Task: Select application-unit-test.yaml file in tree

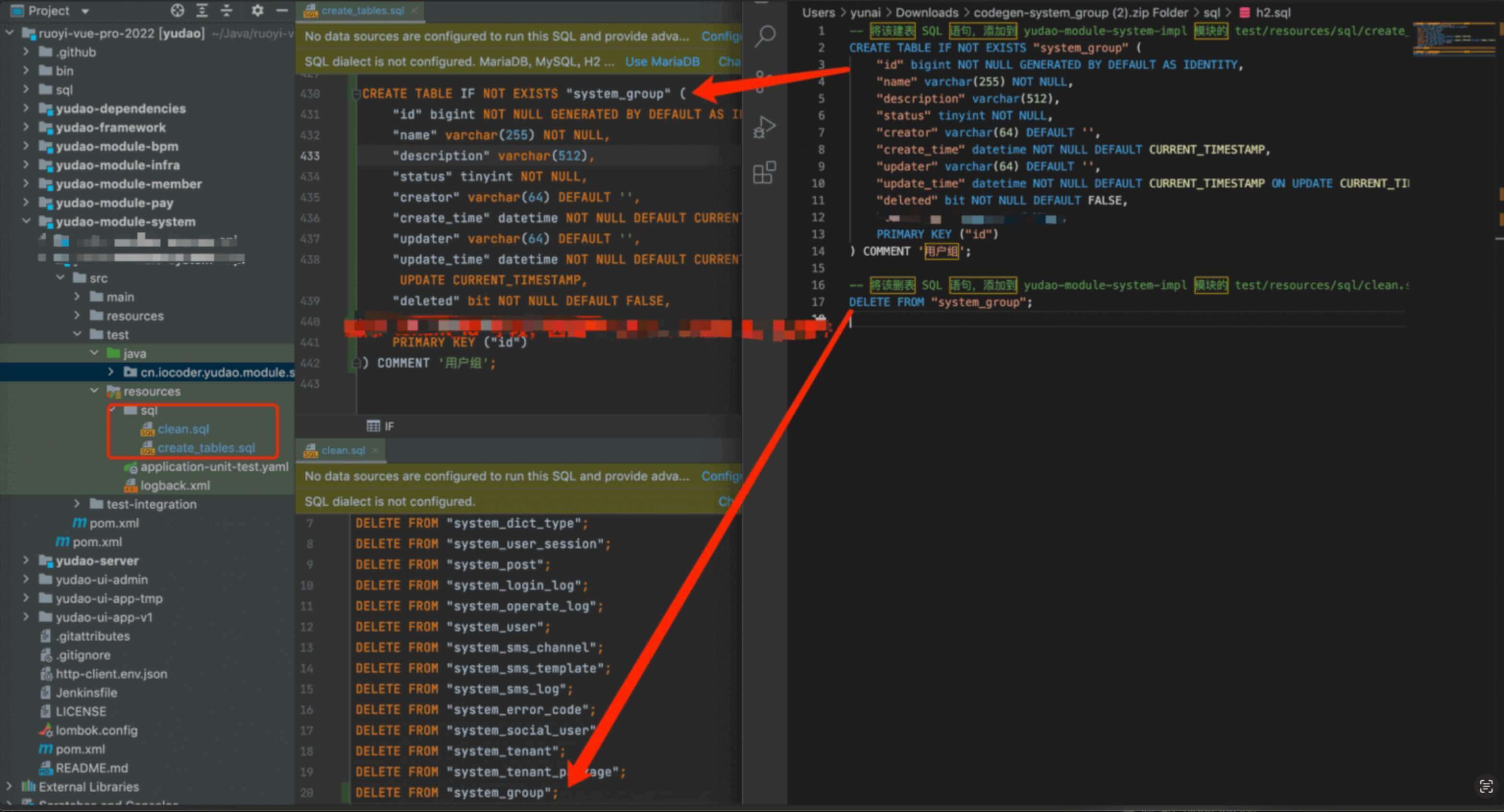Action: pyautogui.click(x=214, y=467)
